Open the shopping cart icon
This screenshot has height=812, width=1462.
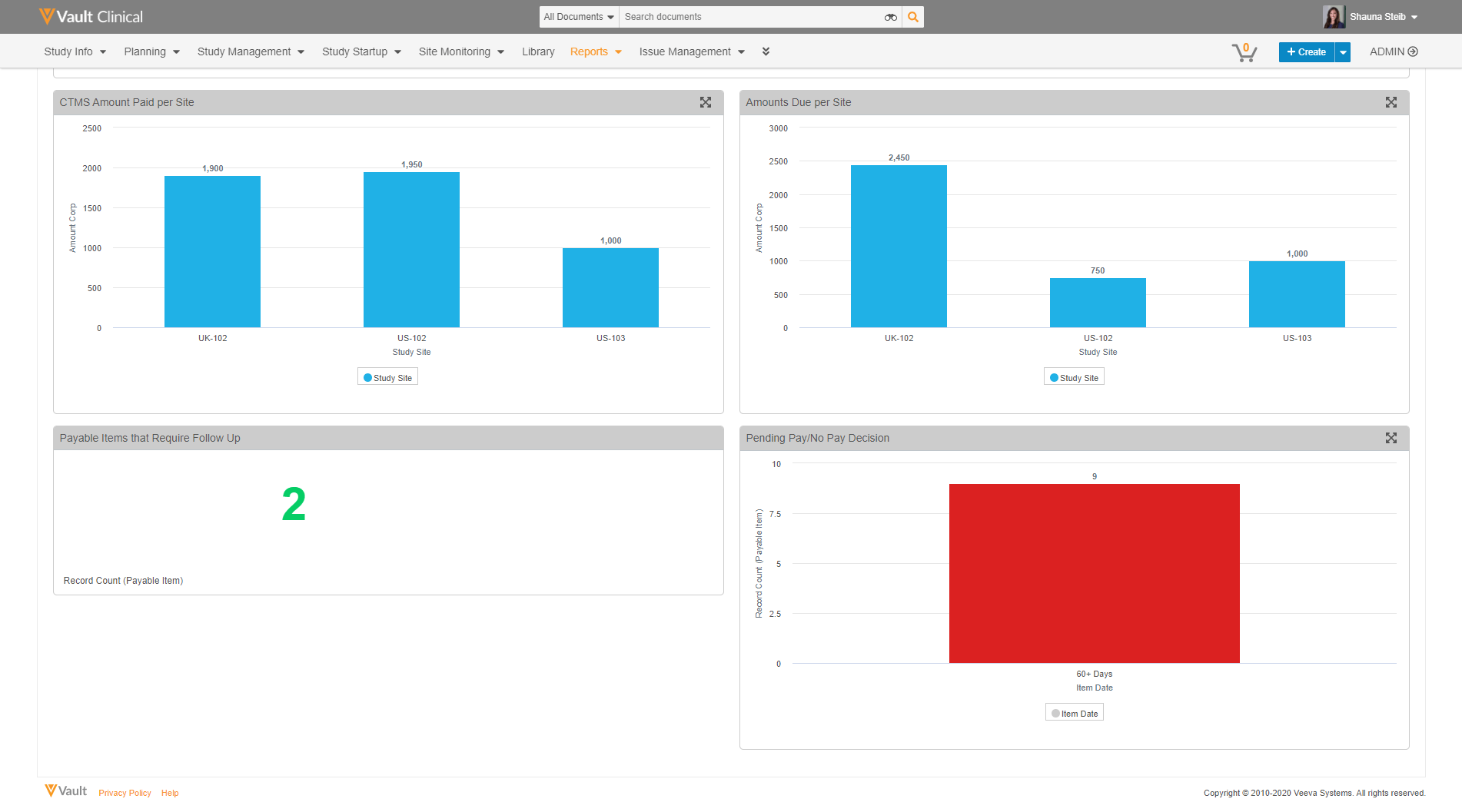(1244, 52)
